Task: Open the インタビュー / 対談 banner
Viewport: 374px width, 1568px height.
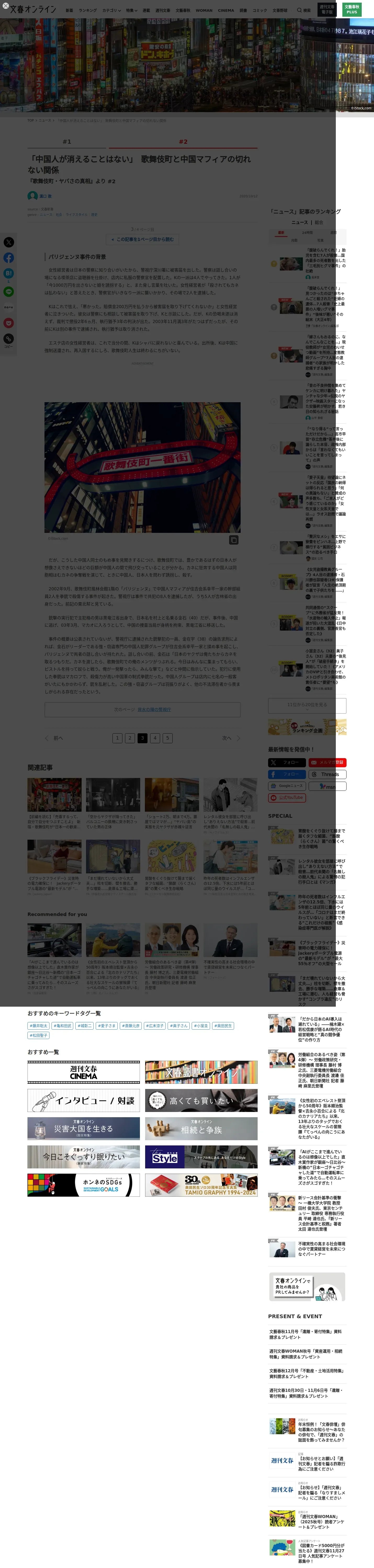Action: (83, 1100)
